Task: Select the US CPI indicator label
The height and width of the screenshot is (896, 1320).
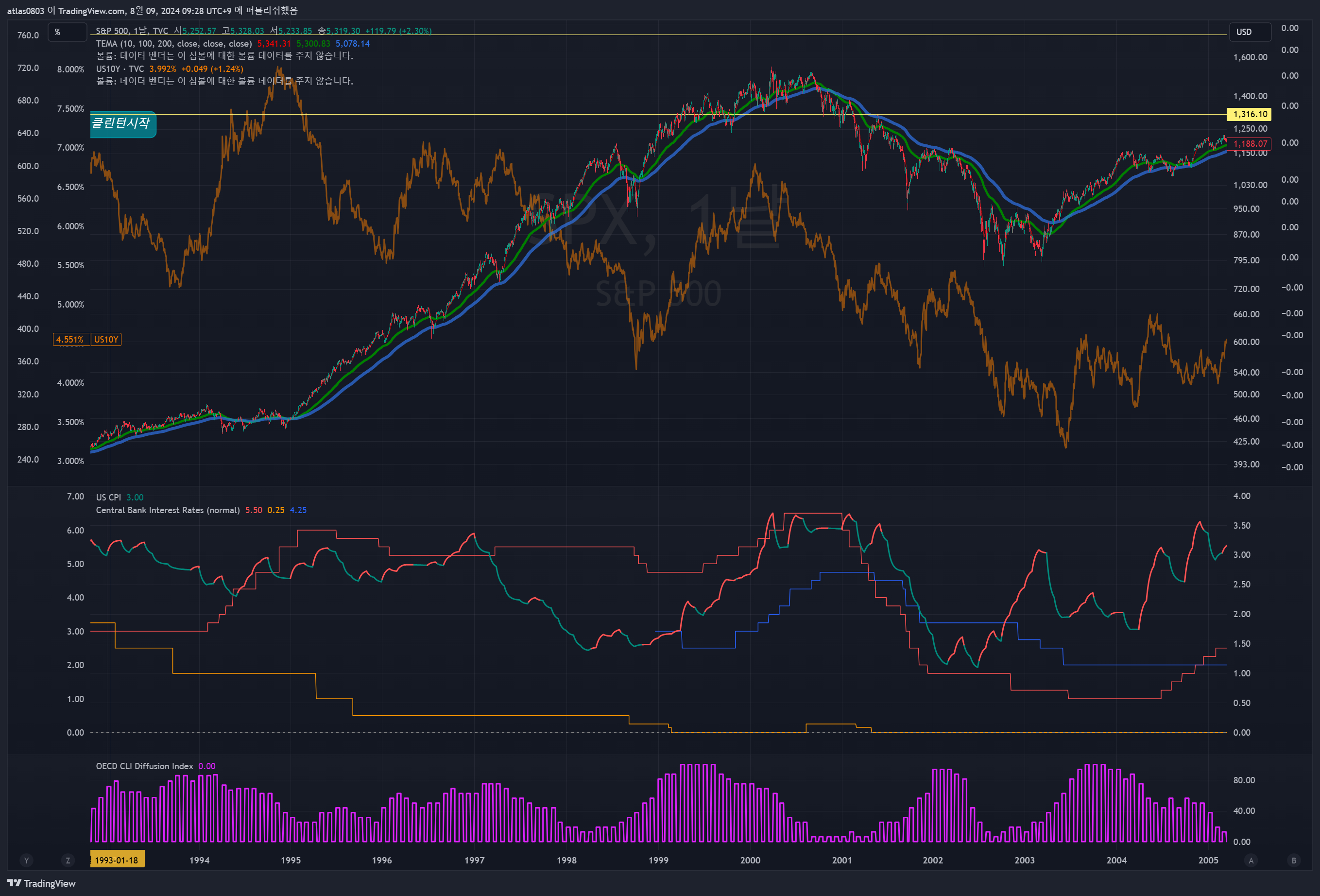Action: [108, 497]
